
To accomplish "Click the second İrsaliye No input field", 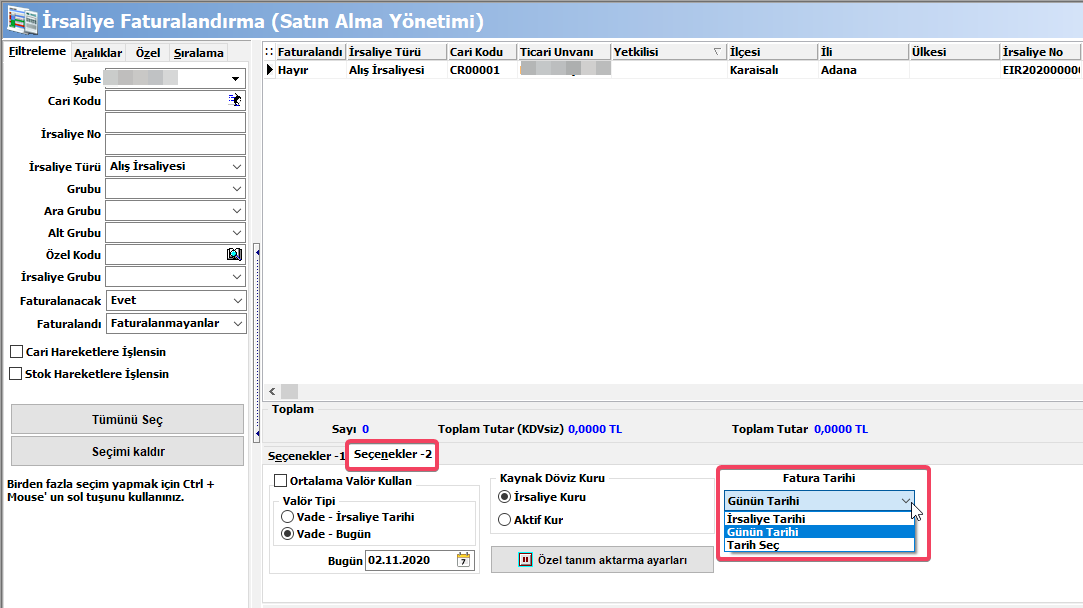I will tap(175, 144).
